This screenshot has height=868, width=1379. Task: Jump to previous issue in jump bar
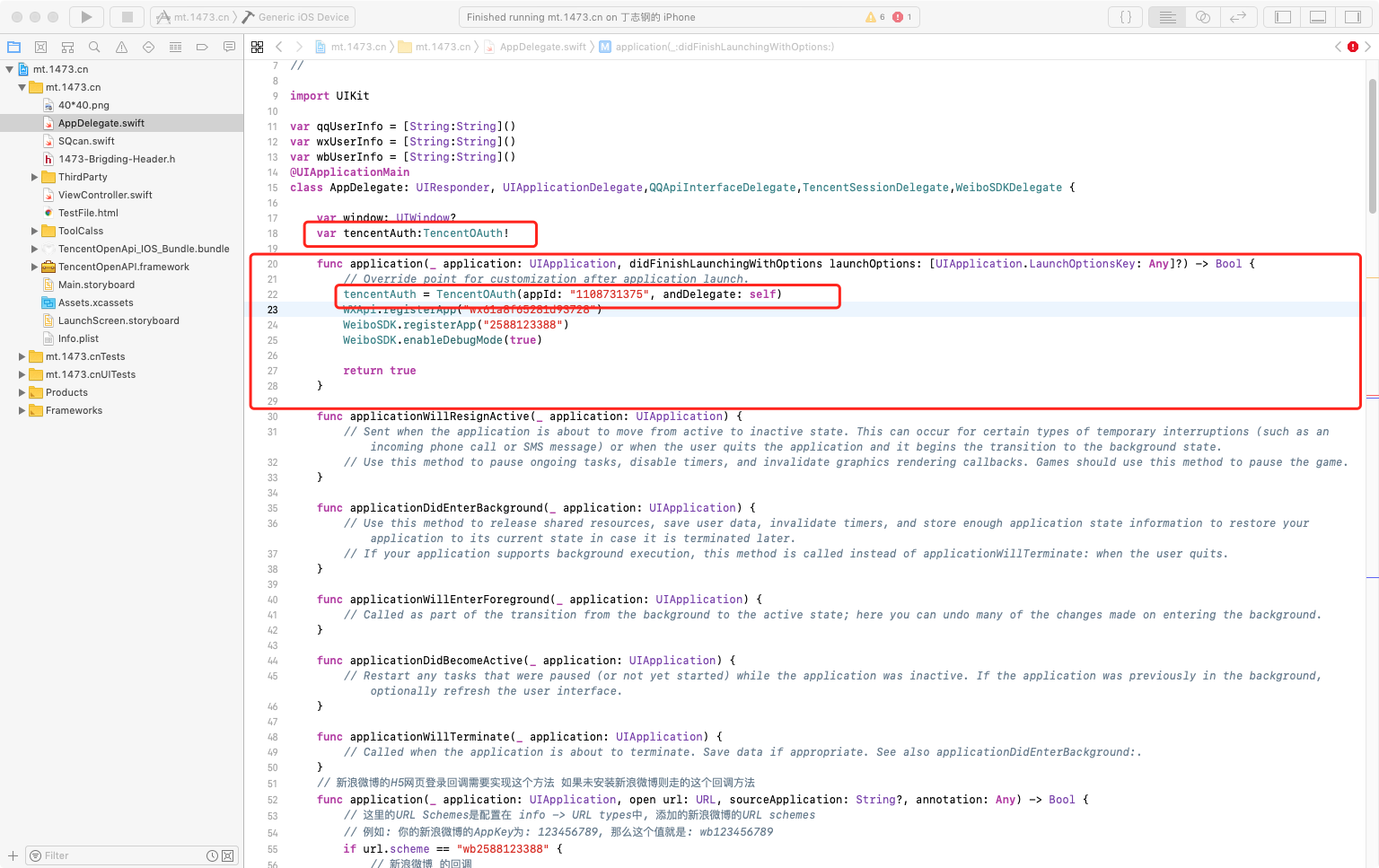(x=1338, y=47)
